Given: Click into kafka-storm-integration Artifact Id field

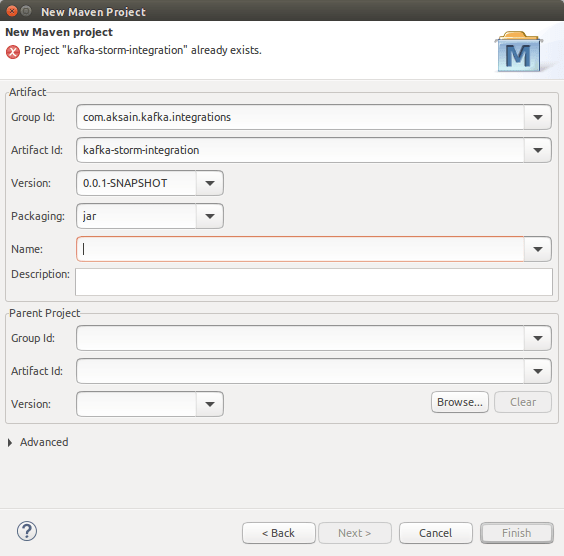Looking at the screenshot, I should click(300, 150).
